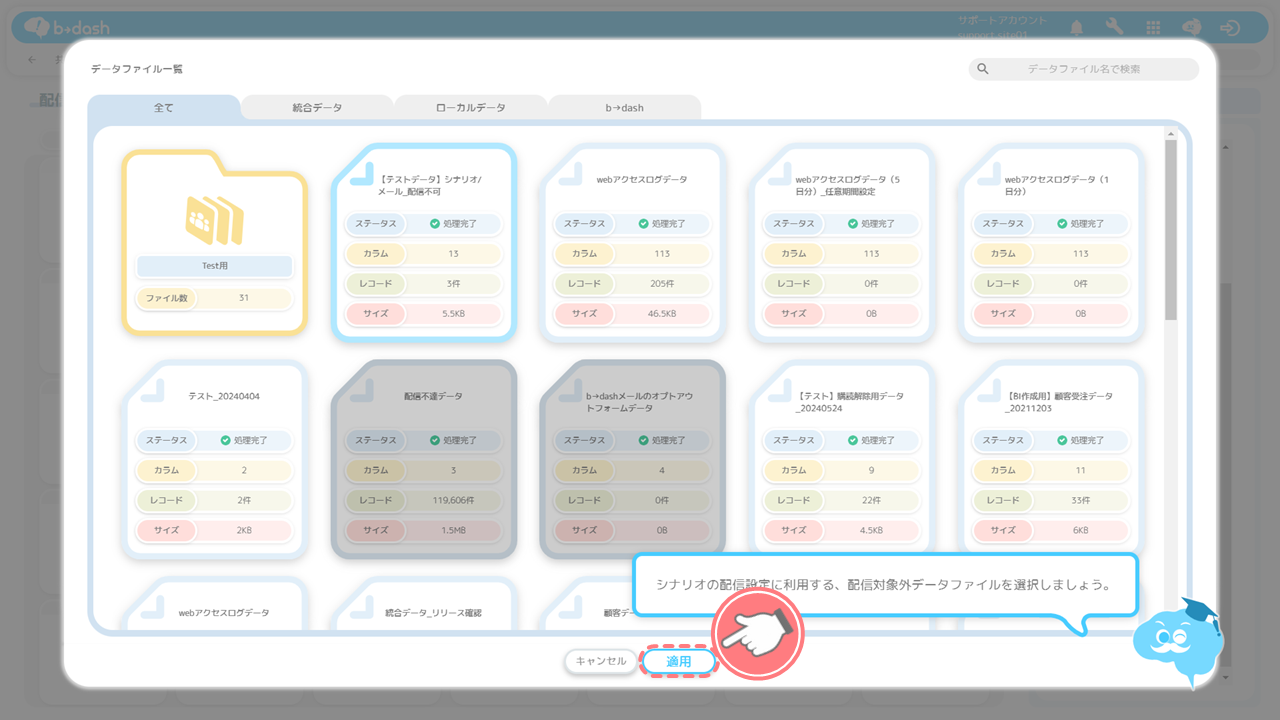The image size is (1280, 720).
Task: Click the 4.5KB size value
Action: point(871,530)
